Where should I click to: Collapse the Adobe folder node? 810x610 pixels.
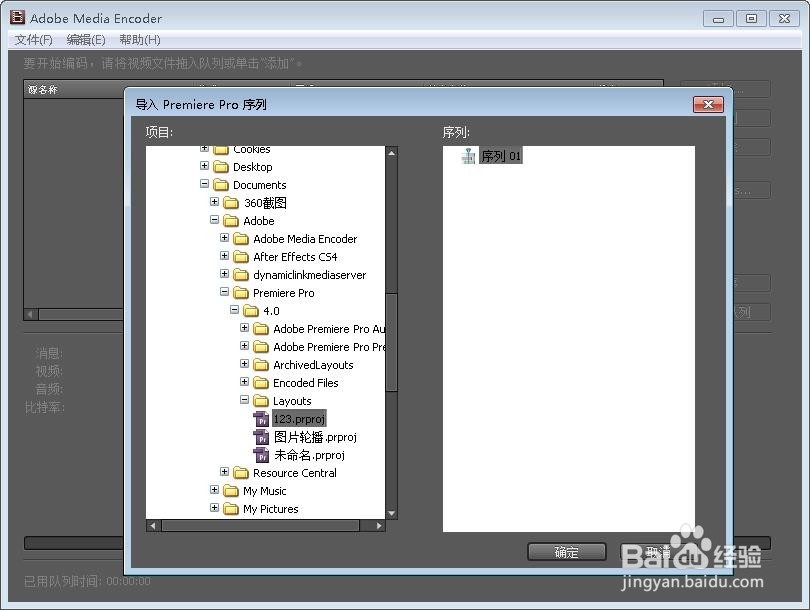click(214, 220)
